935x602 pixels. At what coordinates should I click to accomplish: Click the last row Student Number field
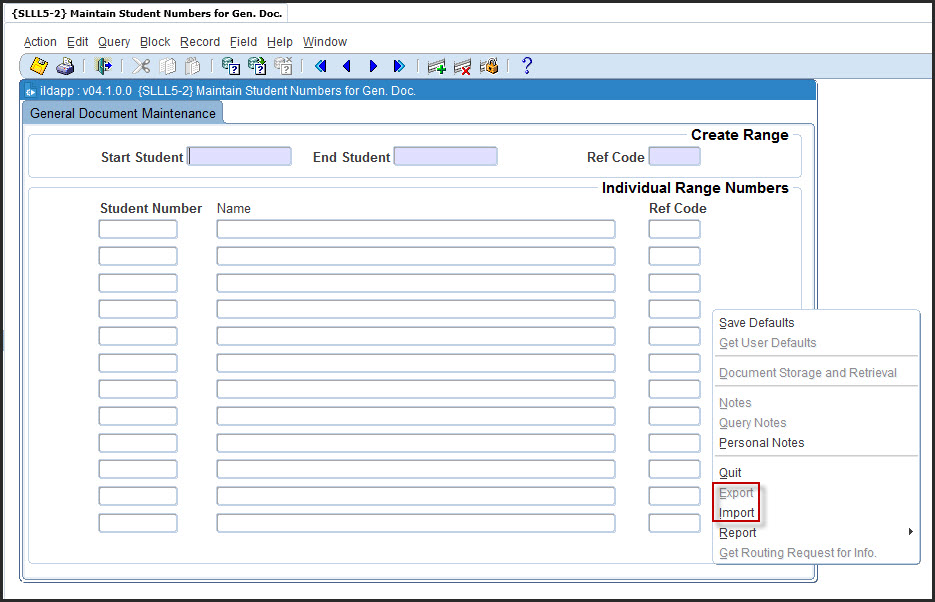click(138, 523)
